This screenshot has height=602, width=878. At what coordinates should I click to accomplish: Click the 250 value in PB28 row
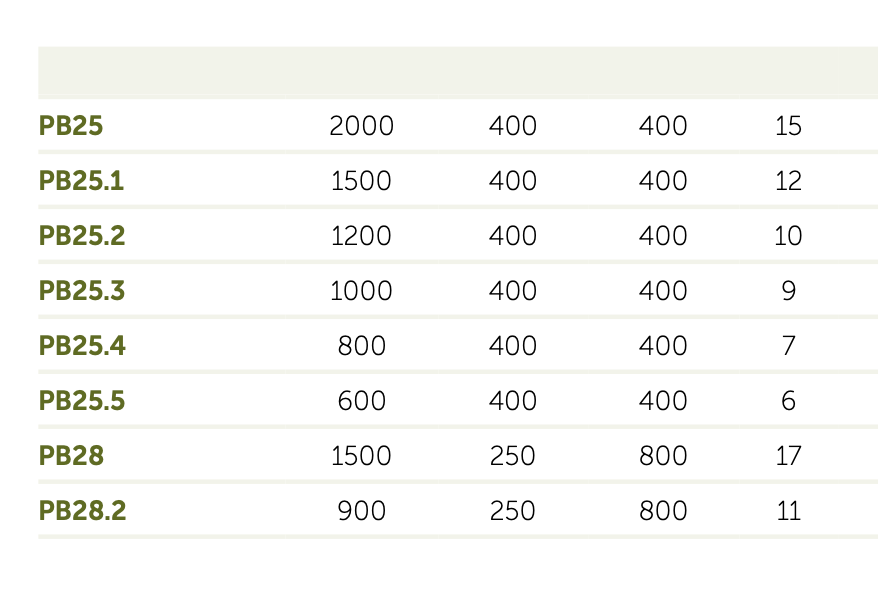(x=513, y=456)
